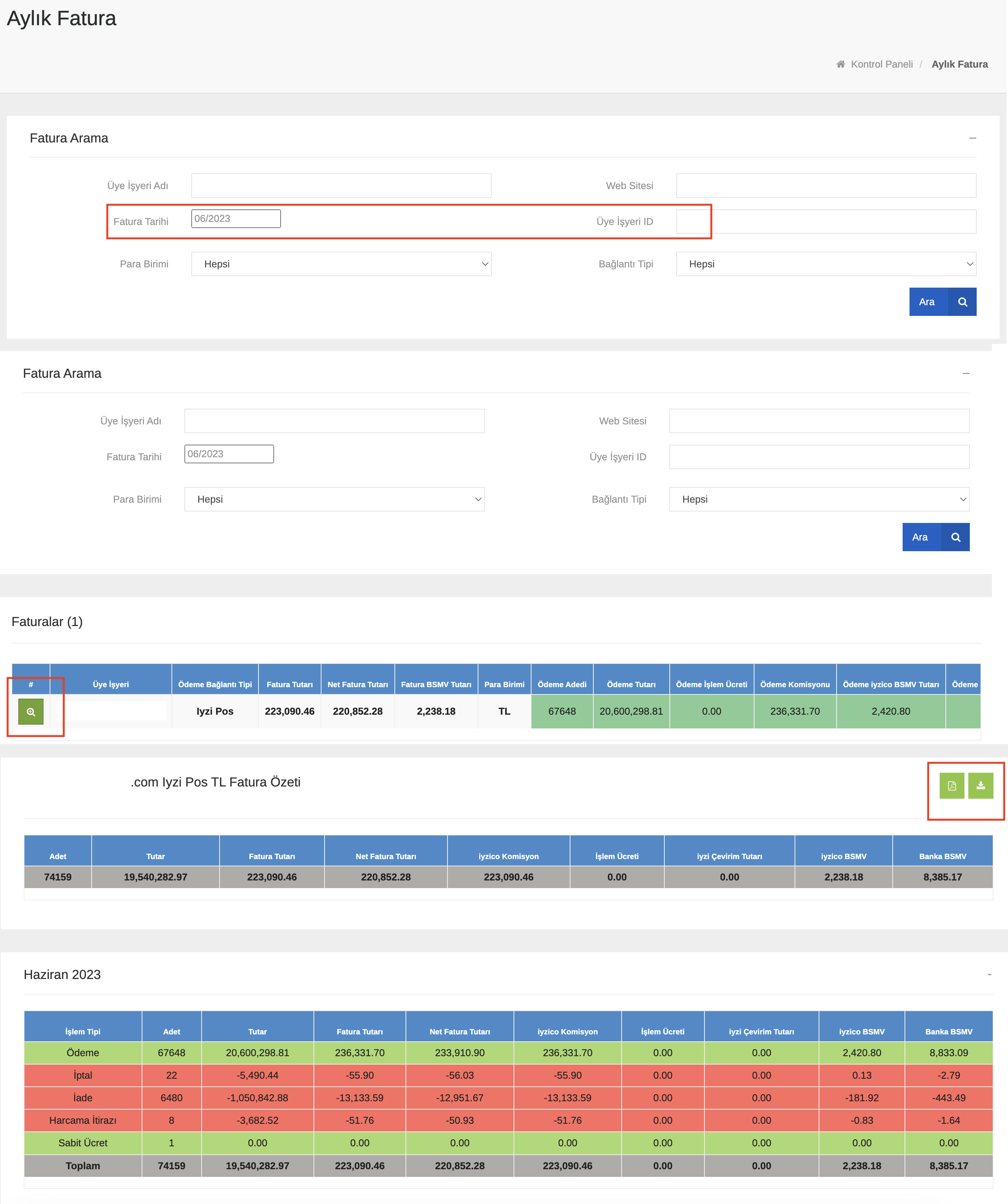Click top Üye İşyeri Adı field
Viewport: 1008px width, 1204px height.
pos(341,186)
